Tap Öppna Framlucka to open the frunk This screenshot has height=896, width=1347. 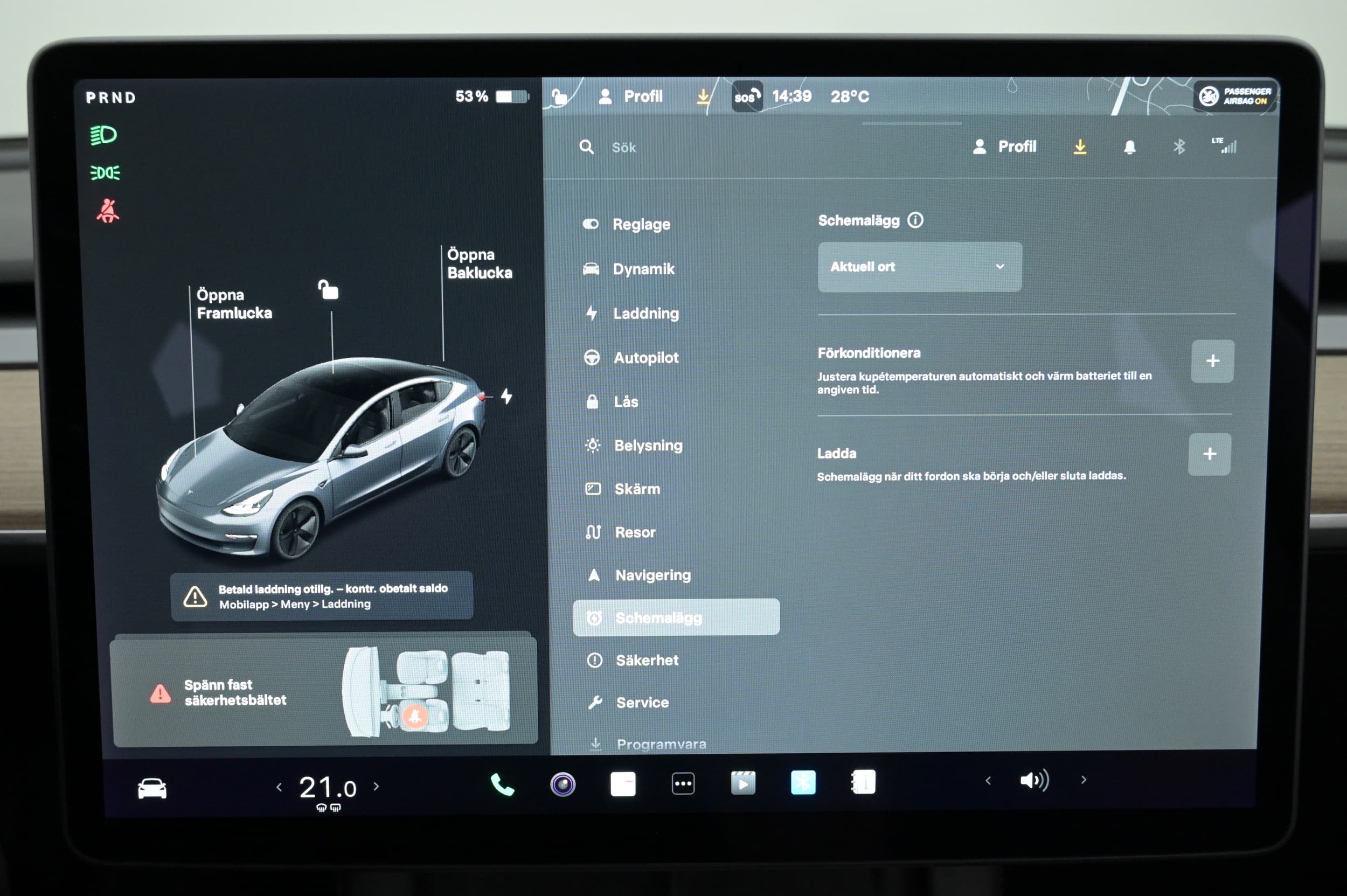click(x=234, y=304)
